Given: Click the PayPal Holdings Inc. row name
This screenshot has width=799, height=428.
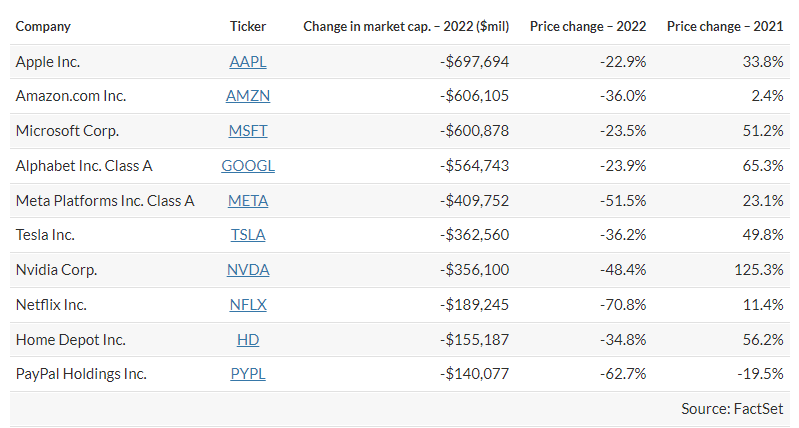Looking at the screenshot, I should (x=81, y=374).
